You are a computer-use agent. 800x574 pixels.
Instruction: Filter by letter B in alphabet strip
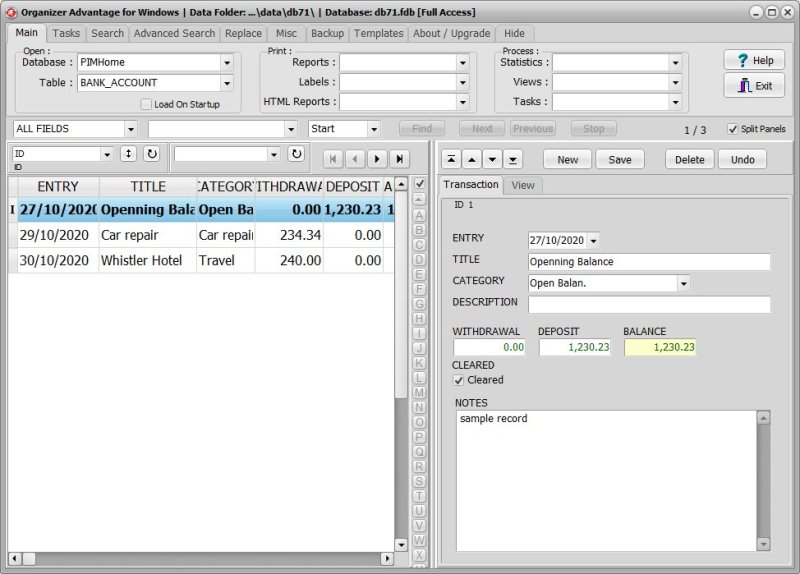pyautogui.click(x=419, y=230)
